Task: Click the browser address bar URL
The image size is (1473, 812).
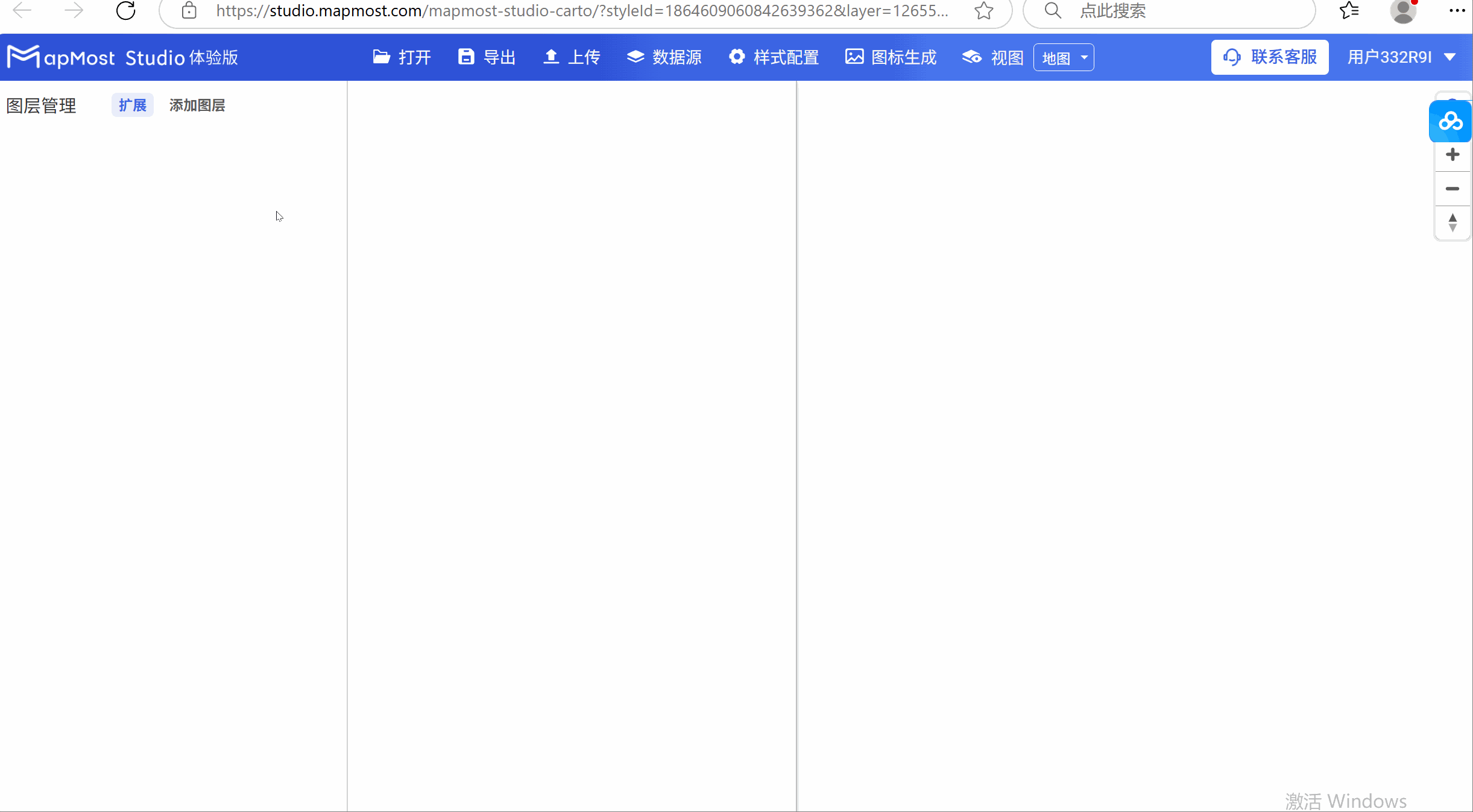Action: point(581,11)
